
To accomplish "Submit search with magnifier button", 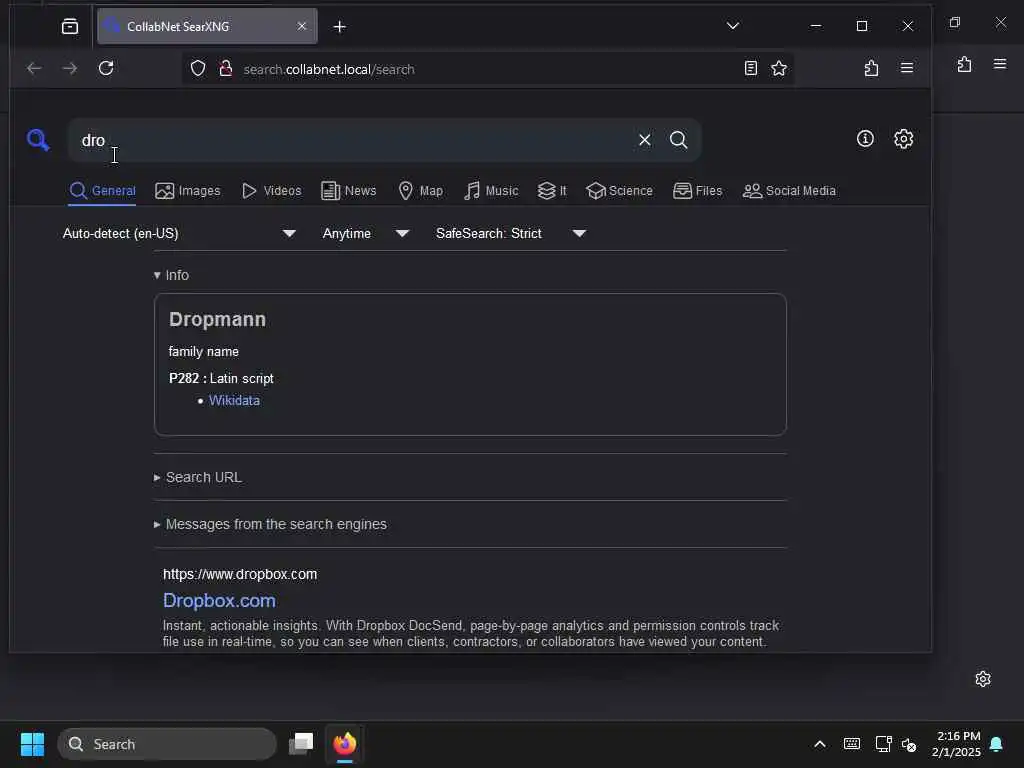I will pos(679,140).
